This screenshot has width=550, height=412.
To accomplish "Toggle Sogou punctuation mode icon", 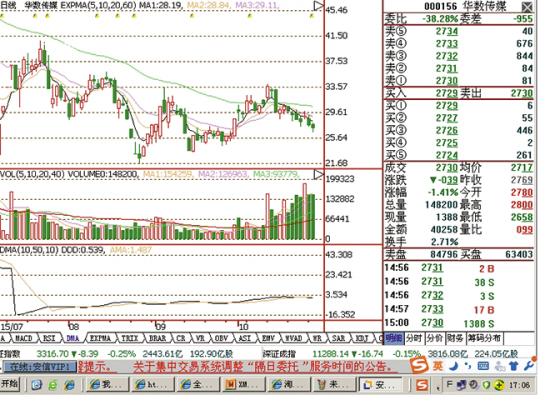I will pos(468,366).
